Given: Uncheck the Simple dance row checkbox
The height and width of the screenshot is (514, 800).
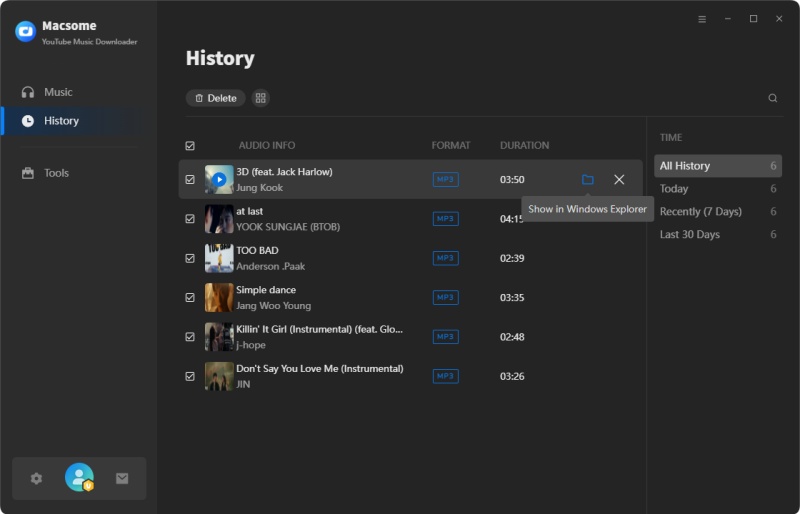Looking at the screenshot, I should (x=190, y=298).
